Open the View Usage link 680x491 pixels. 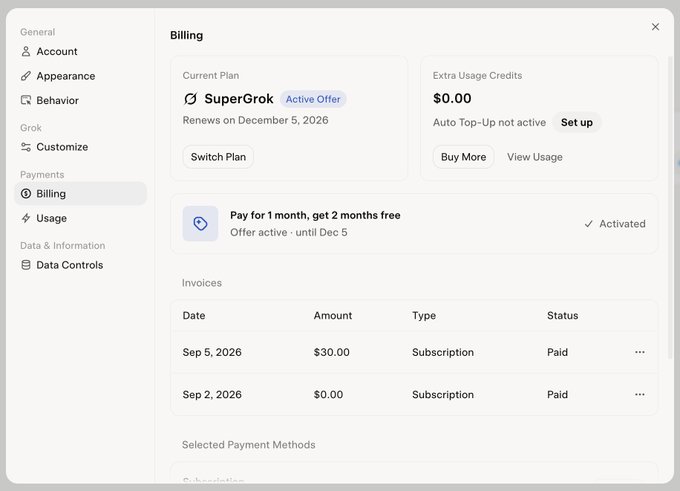[535, 157]
